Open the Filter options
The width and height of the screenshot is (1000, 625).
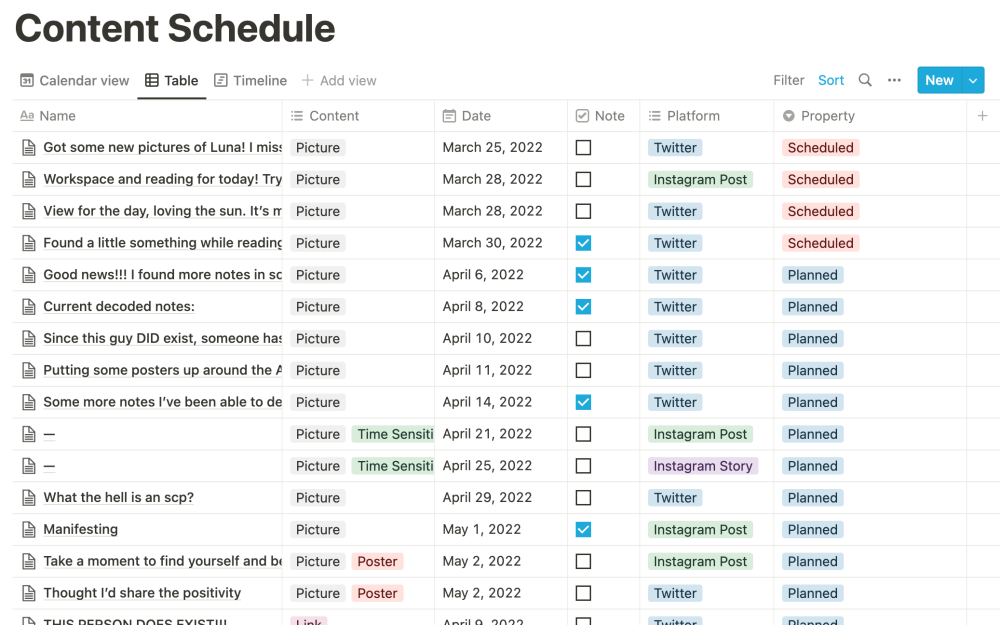coord(789,80)
